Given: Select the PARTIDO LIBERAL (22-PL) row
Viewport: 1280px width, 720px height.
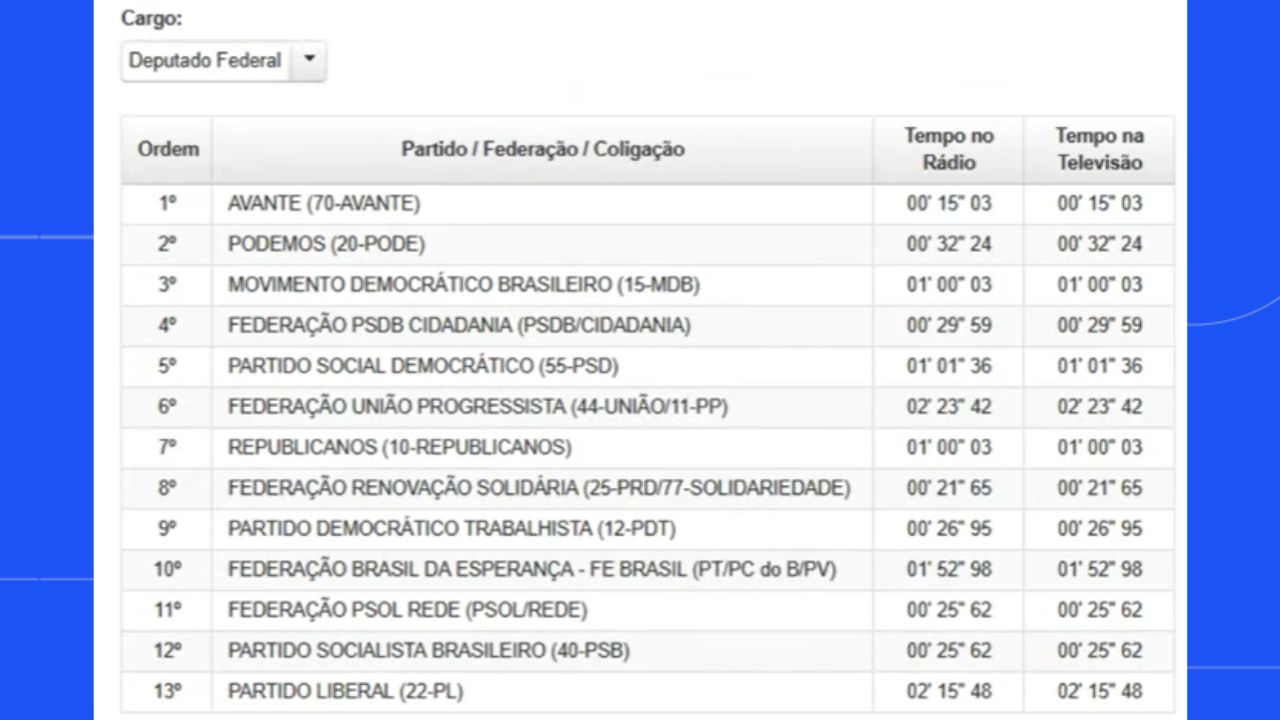Looking at the screenshot, I should pyautogui.click(x=648, y=692).
